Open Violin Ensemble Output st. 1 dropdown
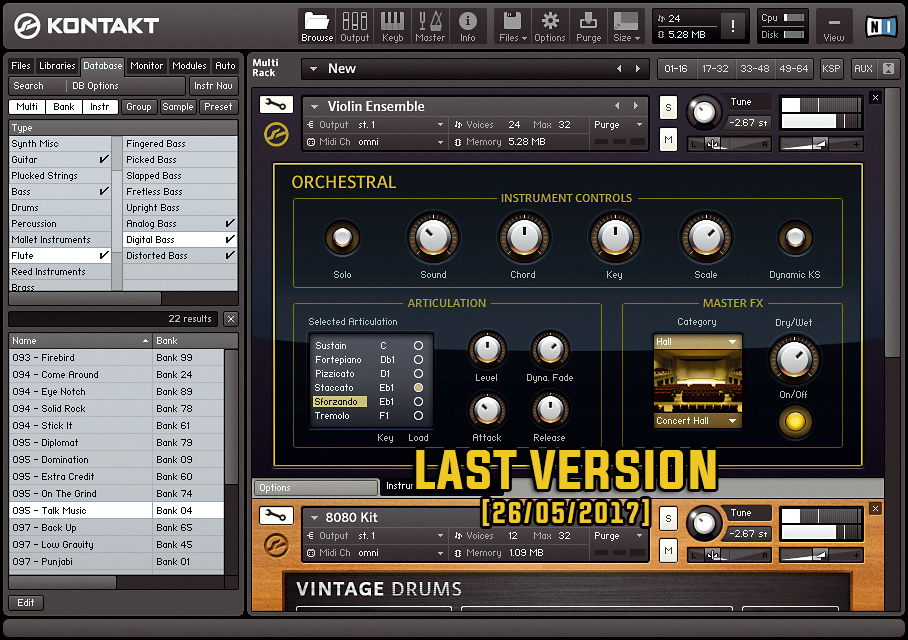 tap(441, 125)
